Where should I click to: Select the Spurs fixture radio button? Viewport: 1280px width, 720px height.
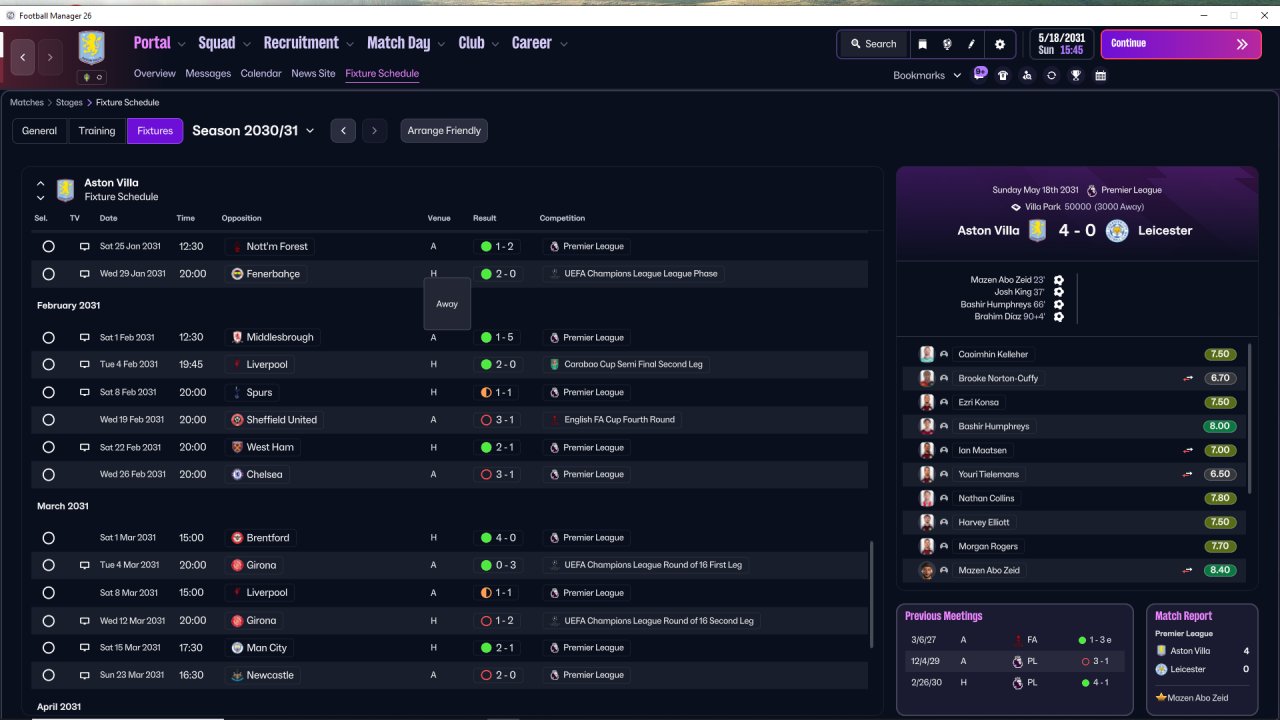point(48,392)
